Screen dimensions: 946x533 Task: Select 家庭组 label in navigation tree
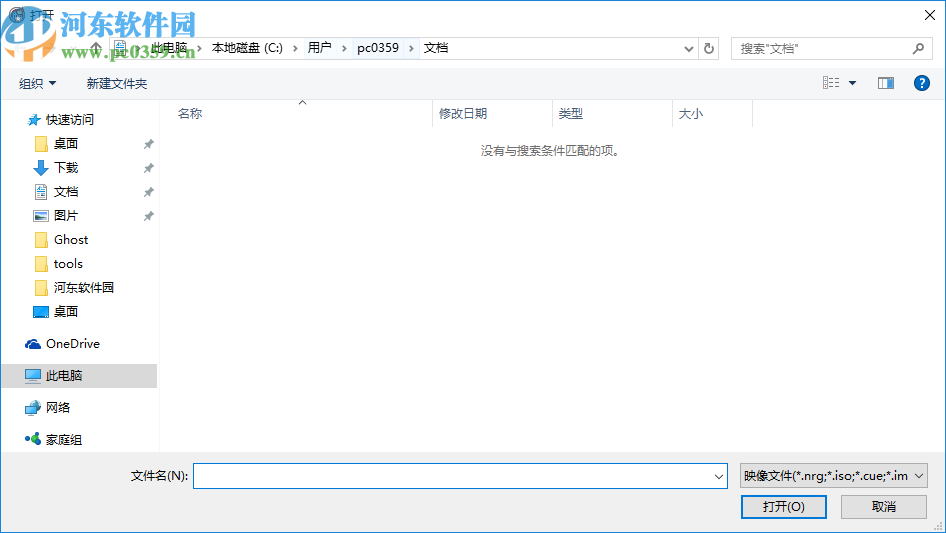point(64,439)
